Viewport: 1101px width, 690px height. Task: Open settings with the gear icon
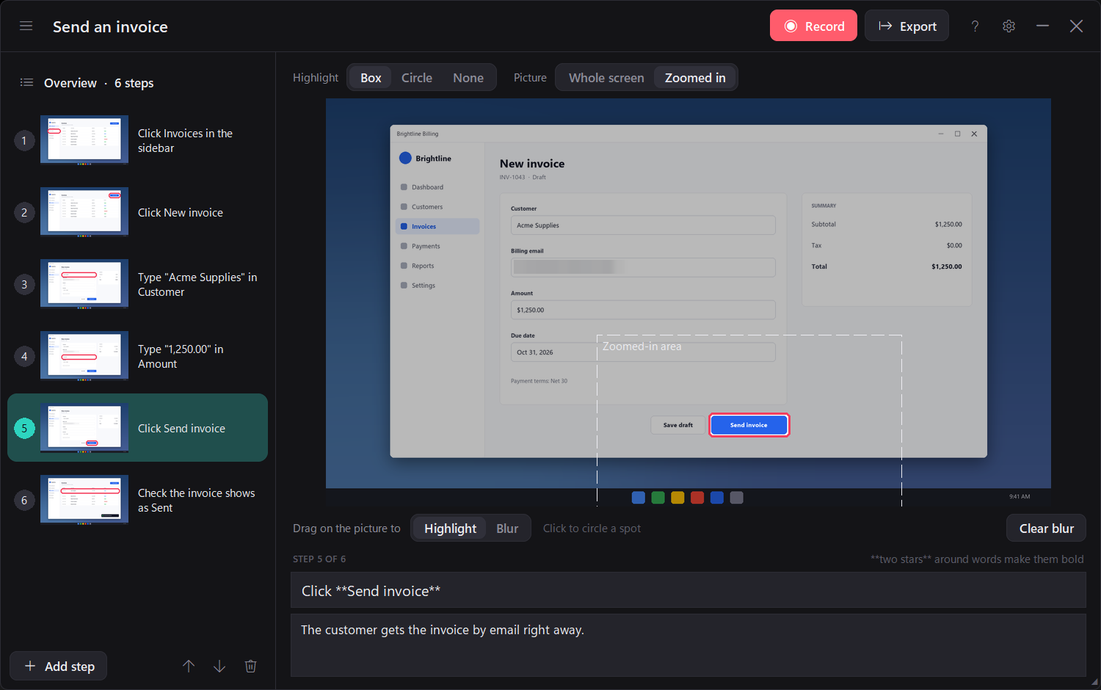pyautogui.click(x=1008, y=26)
